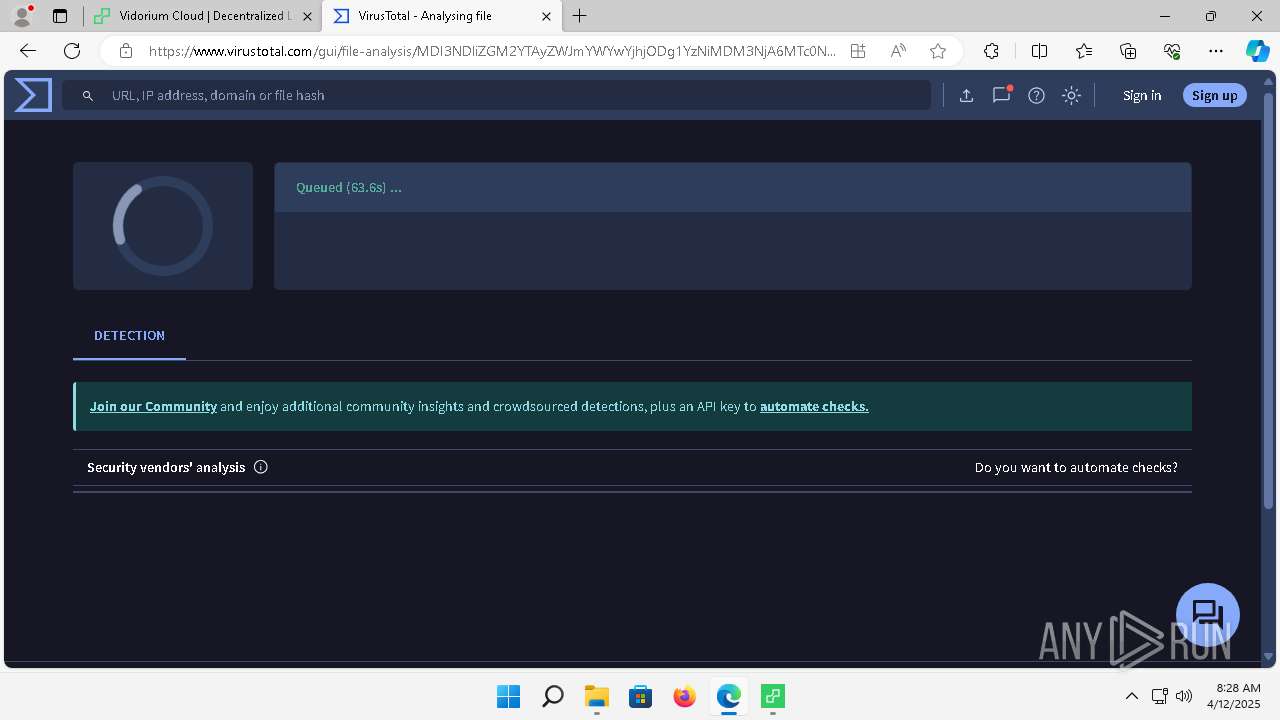This screenshot has width=1280, height=720.
Task: Click the Edge icon in taskbar
Action: point(729,696)
